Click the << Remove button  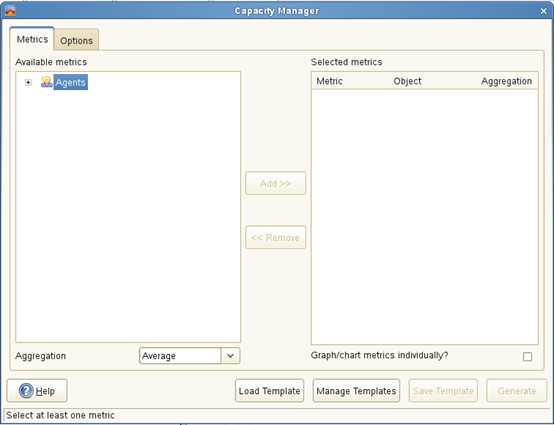[x=276, y=237]
